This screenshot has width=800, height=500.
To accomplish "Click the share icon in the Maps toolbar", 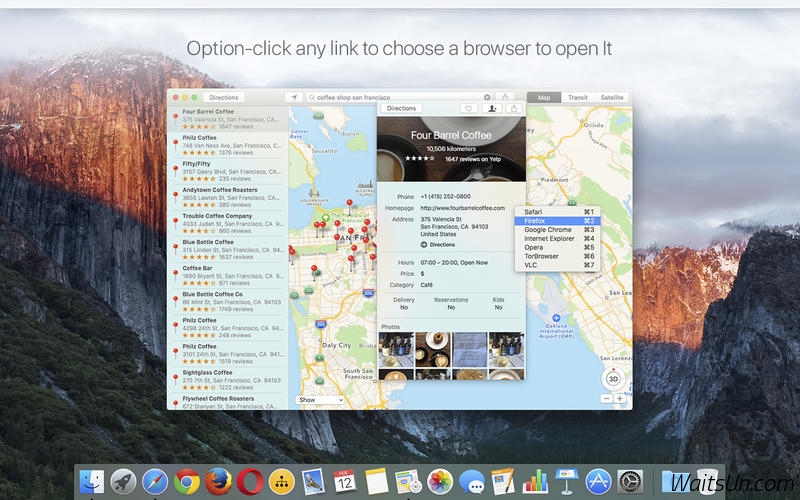I will [x=505, y=97].
